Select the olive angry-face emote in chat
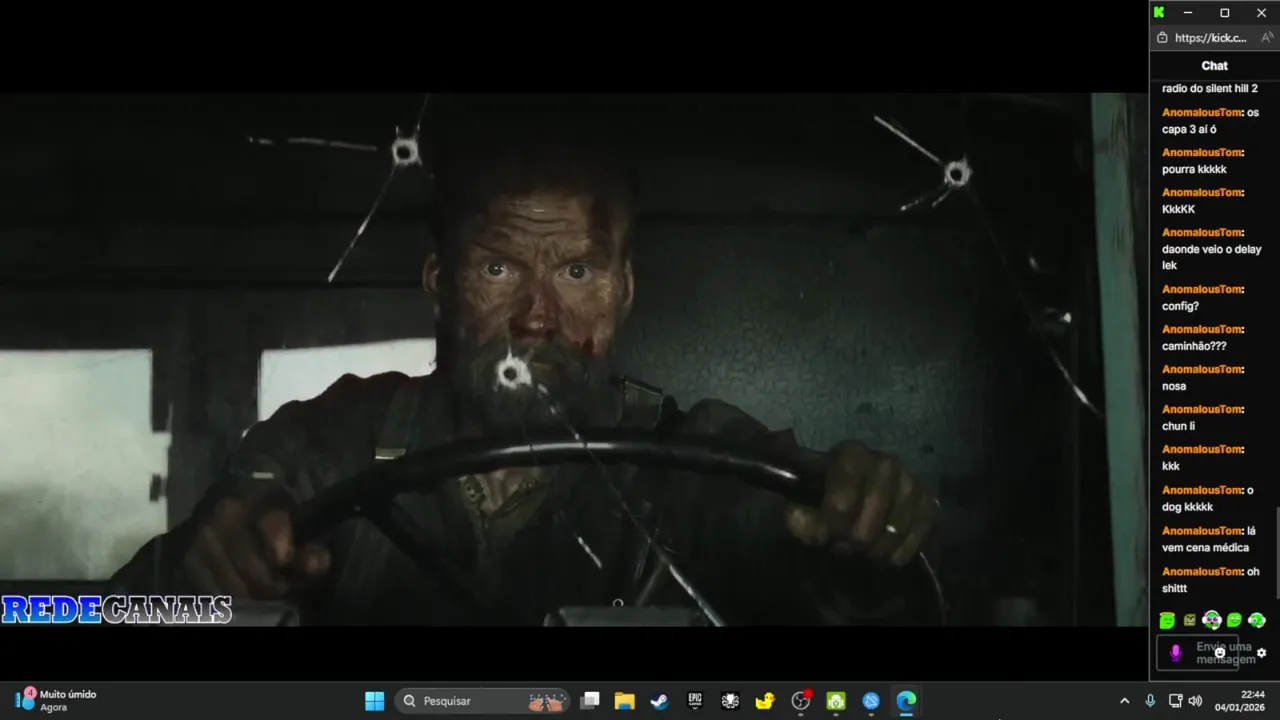 1189,620
